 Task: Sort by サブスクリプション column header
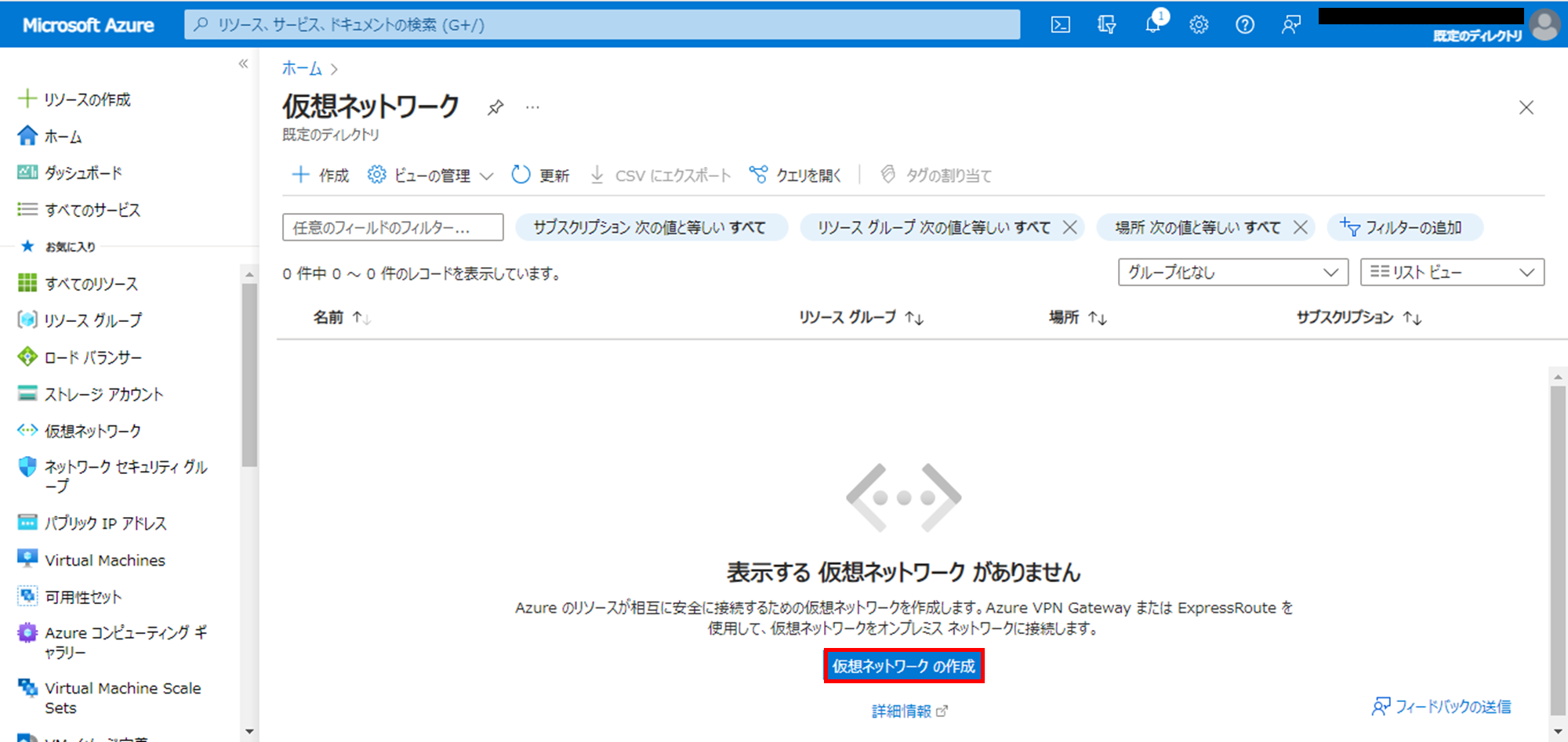click(x=1359, y=317)
